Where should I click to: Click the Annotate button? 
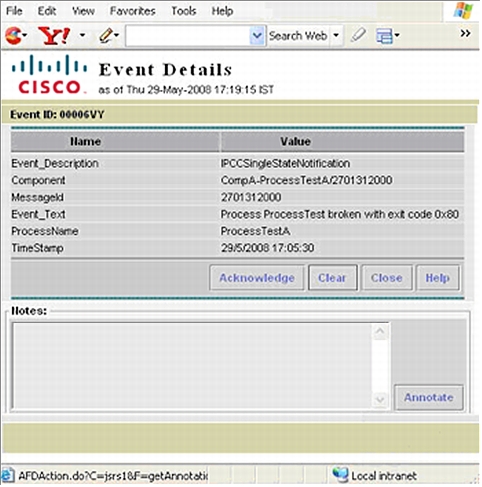coord(429,397)
